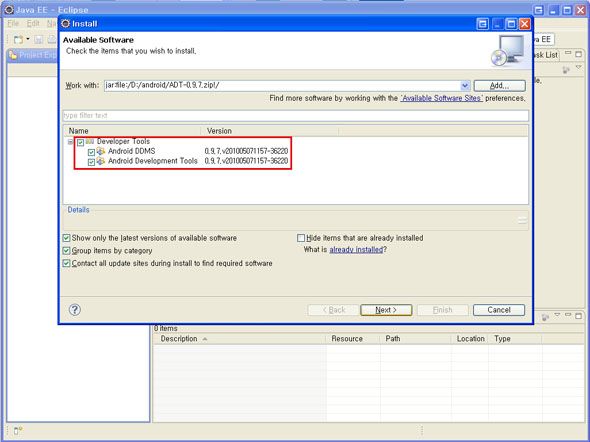Select the Android DDMS feature icon
Viewport: 590px width, 442px height.
(100, 151)
